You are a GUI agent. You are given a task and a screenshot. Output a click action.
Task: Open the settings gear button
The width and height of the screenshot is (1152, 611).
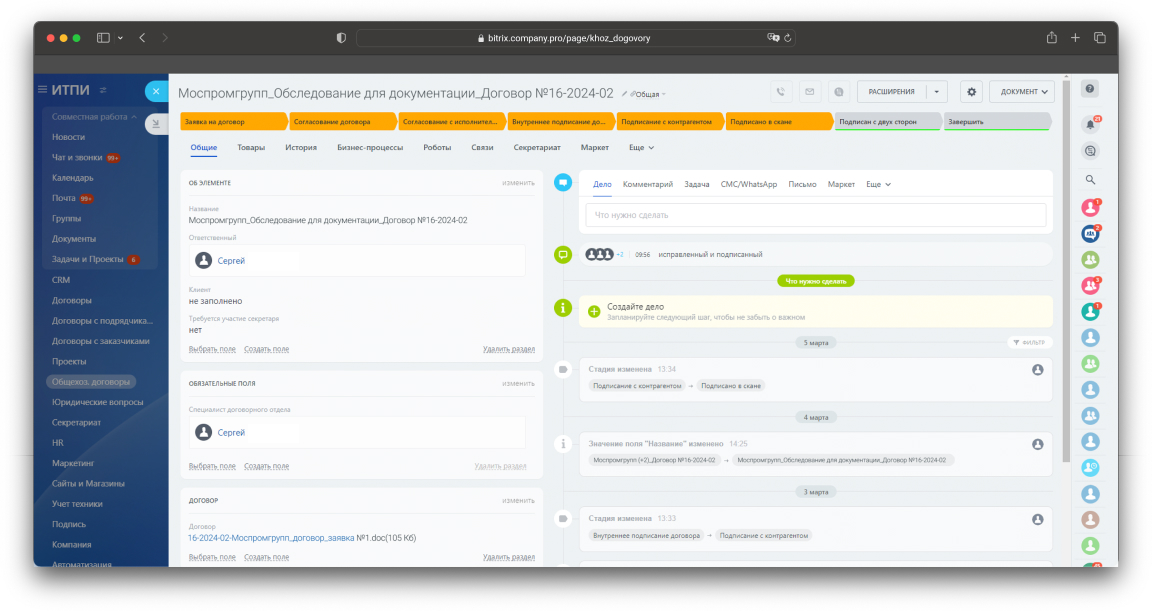pyautogui.click(x=971, y=92)
